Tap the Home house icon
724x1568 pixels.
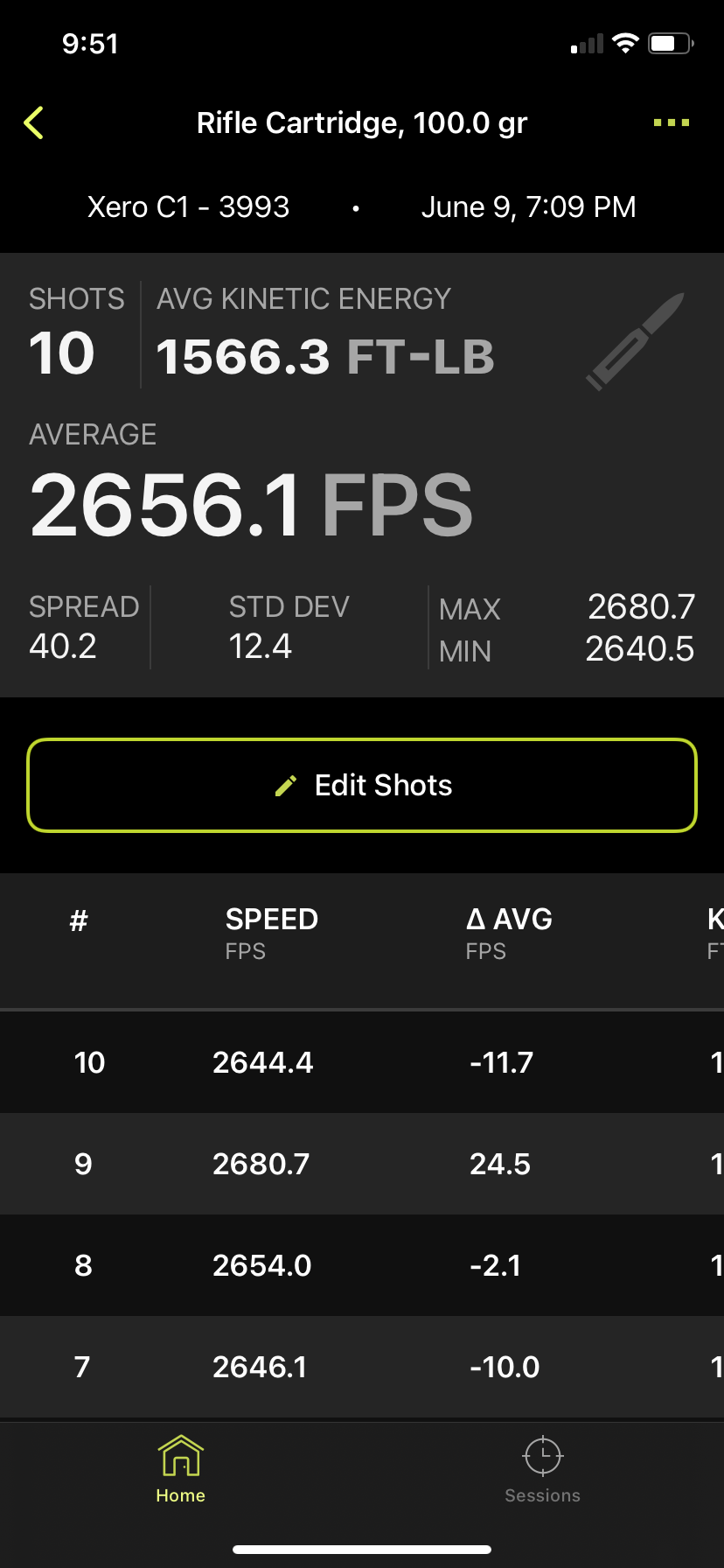point(181,1455)
